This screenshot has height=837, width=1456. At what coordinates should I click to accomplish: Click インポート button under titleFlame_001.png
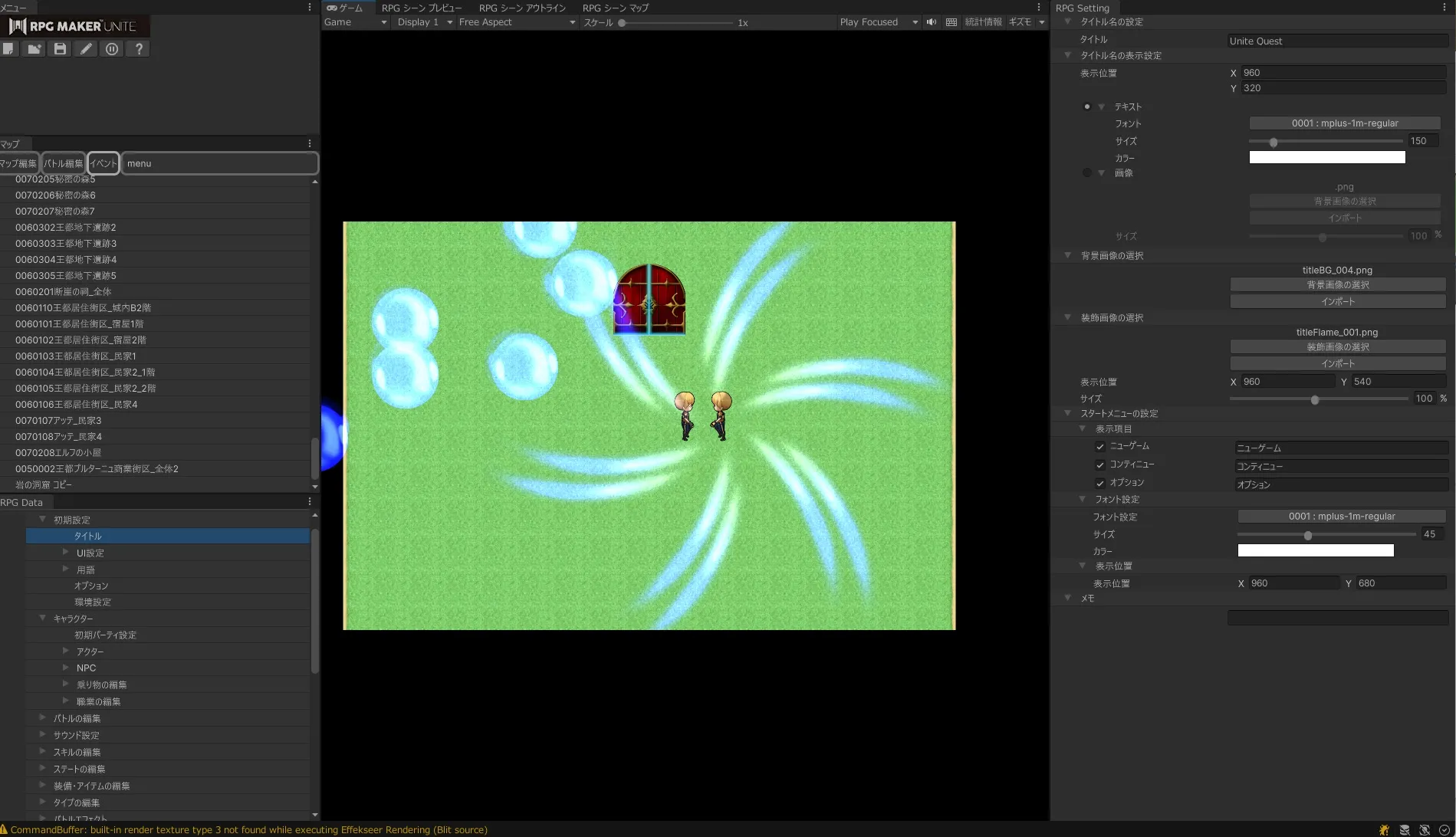pos(1337,364)
